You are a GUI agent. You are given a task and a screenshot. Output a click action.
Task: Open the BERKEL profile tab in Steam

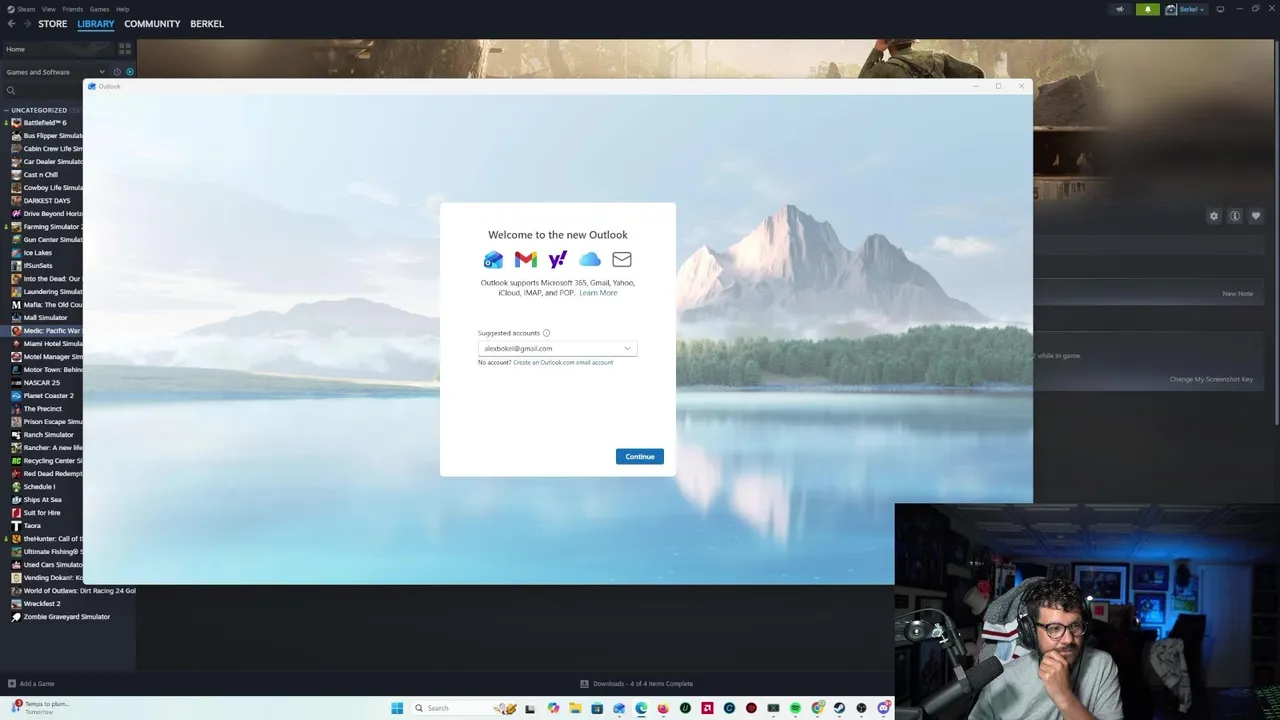(x=207, y=24)
